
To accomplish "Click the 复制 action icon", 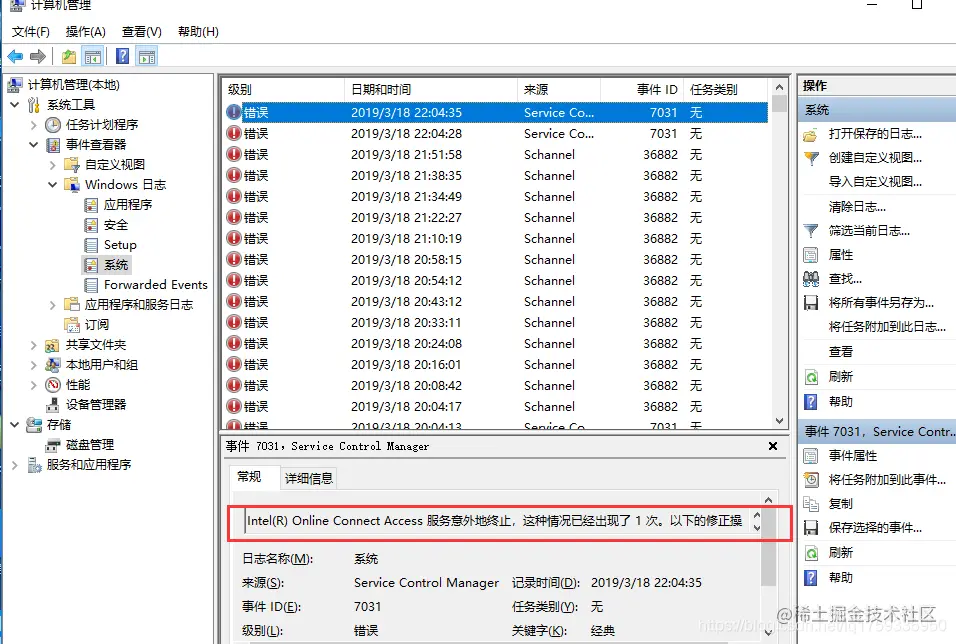I will 811,504.
